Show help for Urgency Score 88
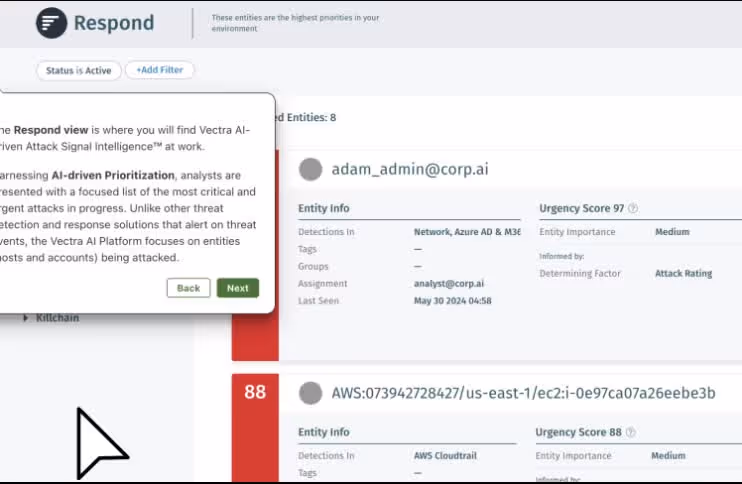Viewport: 742px width, 484px height. click(x=630, y=432)
